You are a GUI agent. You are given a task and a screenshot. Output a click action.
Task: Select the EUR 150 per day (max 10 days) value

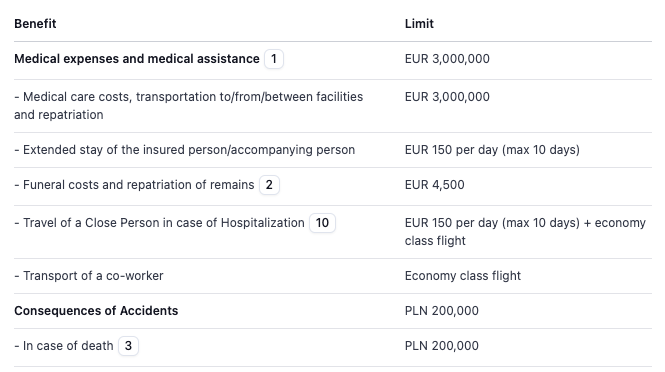[492, 150]
